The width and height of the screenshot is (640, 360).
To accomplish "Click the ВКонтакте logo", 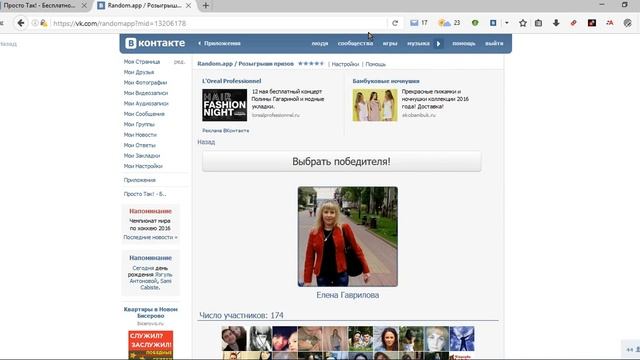I will coord(155,43).
